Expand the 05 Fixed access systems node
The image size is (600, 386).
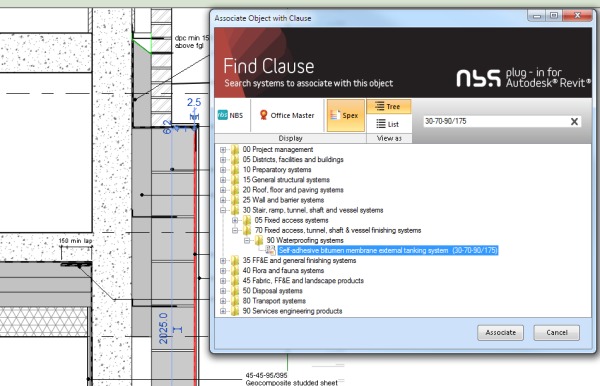click(235, 220)
